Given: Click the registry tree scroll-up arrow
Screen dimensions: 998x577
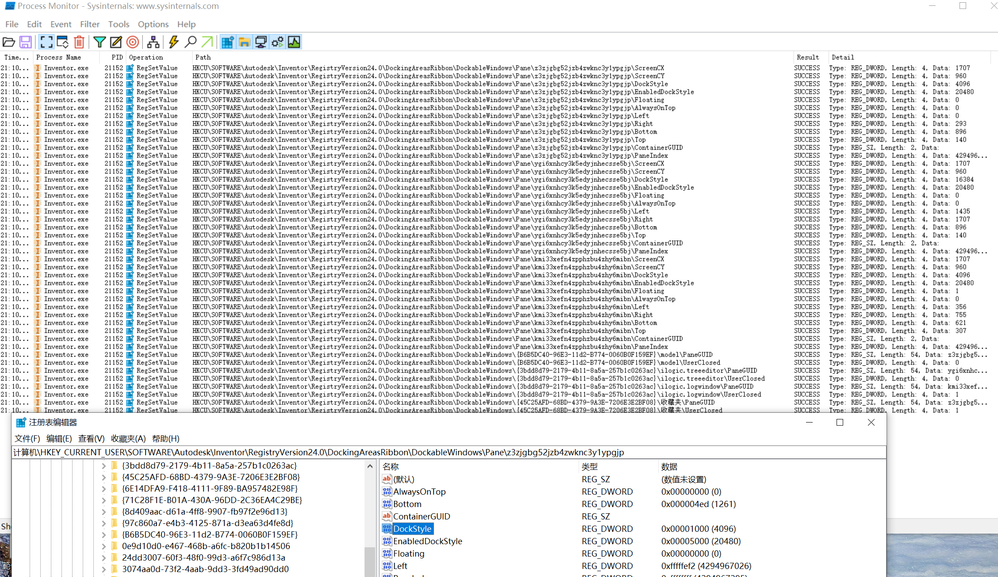Looking at the screenshot, I should click(x=370, y=466).
